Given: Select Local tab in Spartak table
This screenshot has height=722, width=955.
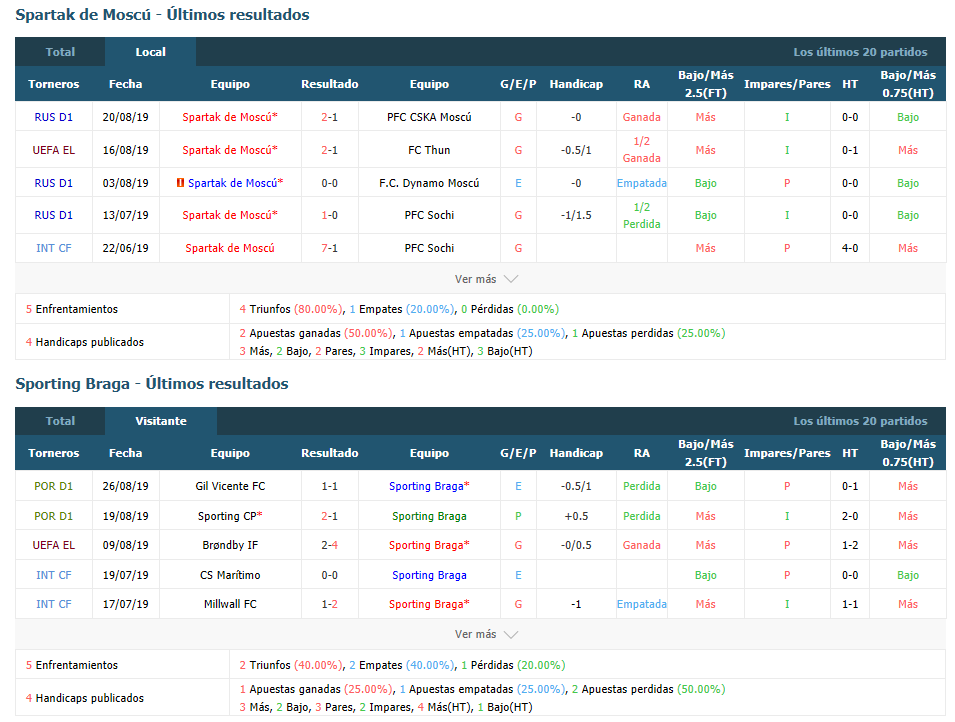Looking at the screenshot, I should click(150, 52).
